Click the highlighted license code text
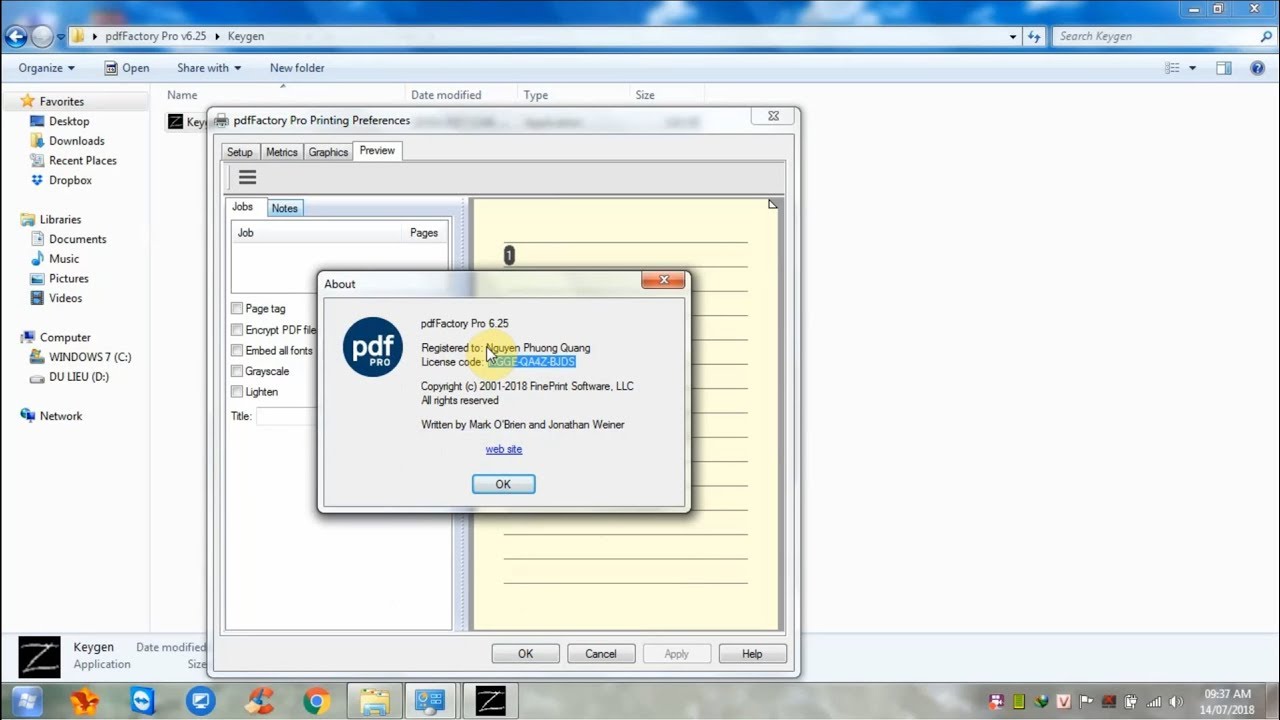Screen dimensions: 1280x720 [531, 362]
